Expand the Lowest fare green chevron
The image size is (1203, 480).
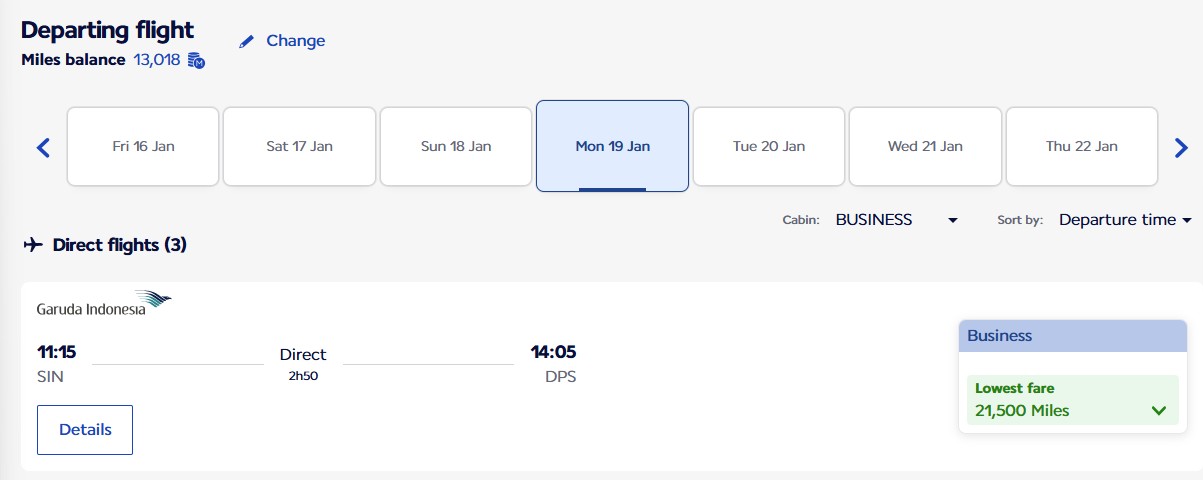pyautogui.click(x=1159, y=410)
